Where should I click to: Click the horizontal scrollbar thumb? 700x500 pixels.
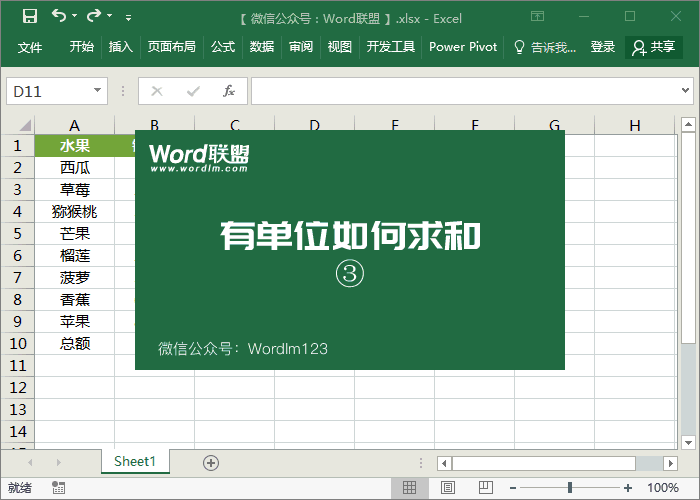click(x=544, y=463)
